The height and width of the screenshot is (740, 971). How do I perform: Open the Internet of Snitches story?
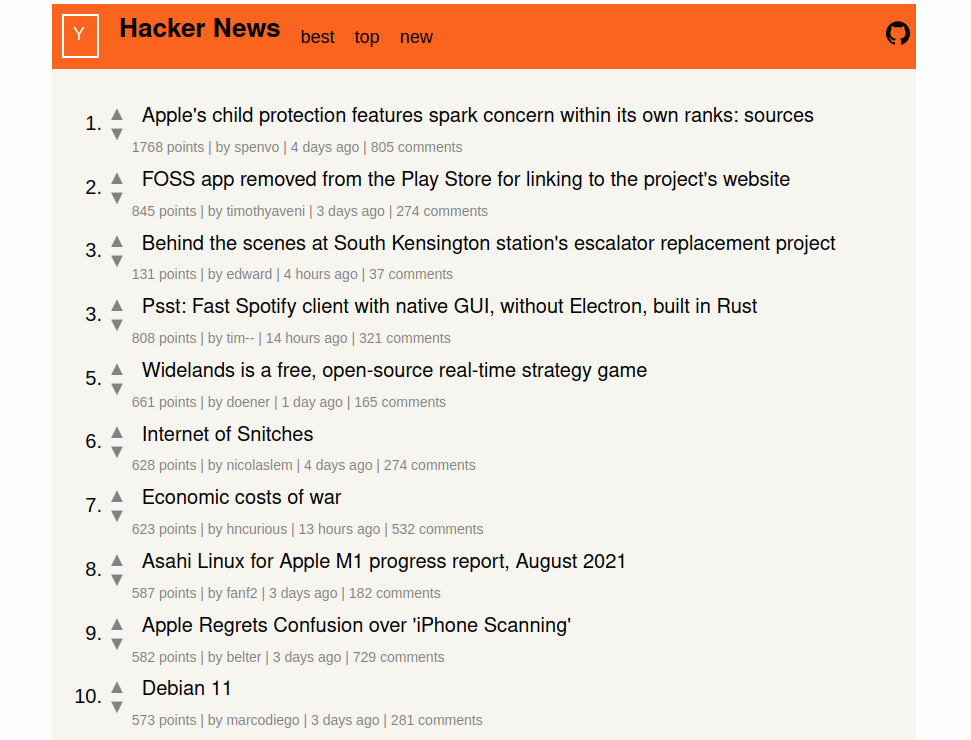pos(227,434)
